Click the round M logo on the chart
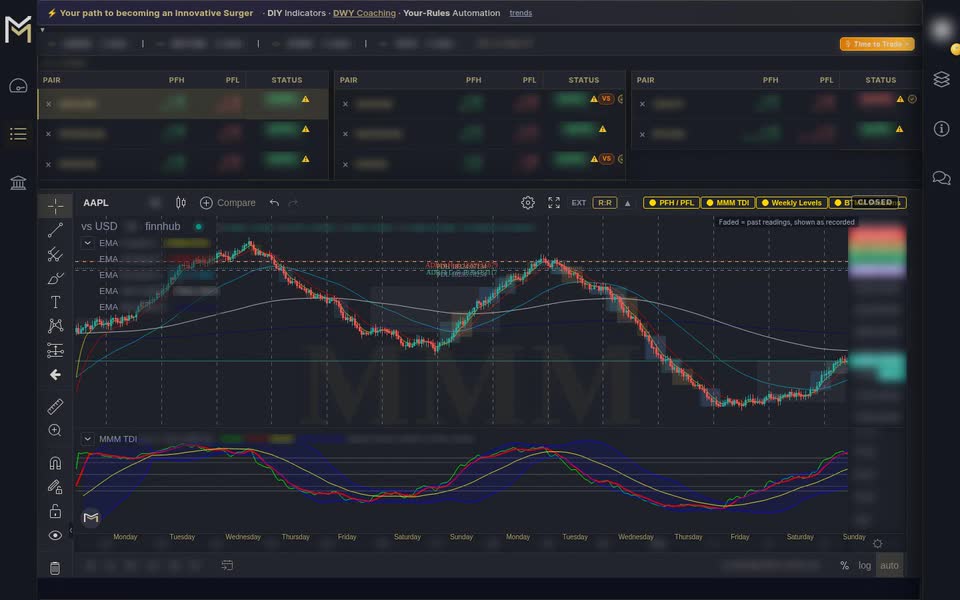This screenshot has width=960, height=600. (91, 518)
